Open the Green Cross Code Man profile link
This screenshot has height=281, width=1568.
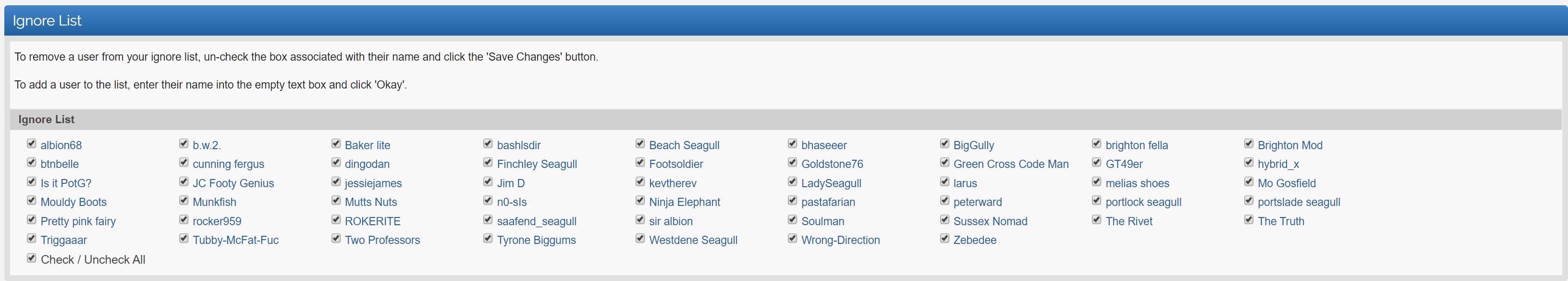1010,164
